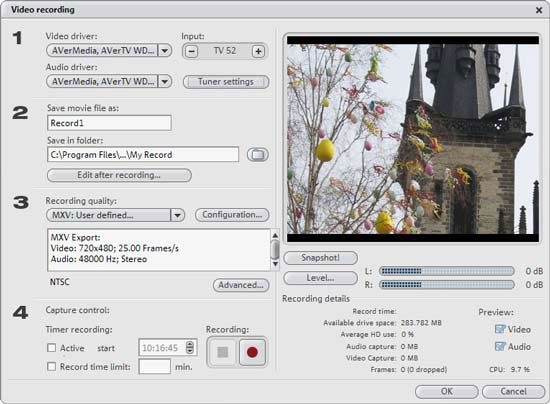
Task: Click the Audio: 48000 Hz; Stereo line
Action: (99, 259)
